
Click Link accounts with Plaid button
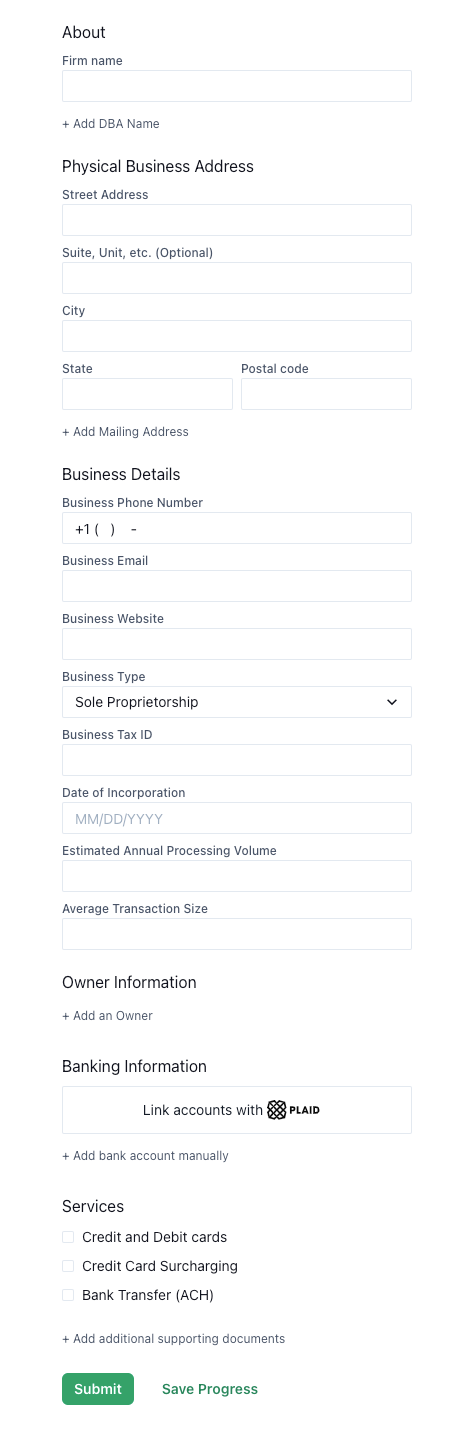[x=237, y=1110]
